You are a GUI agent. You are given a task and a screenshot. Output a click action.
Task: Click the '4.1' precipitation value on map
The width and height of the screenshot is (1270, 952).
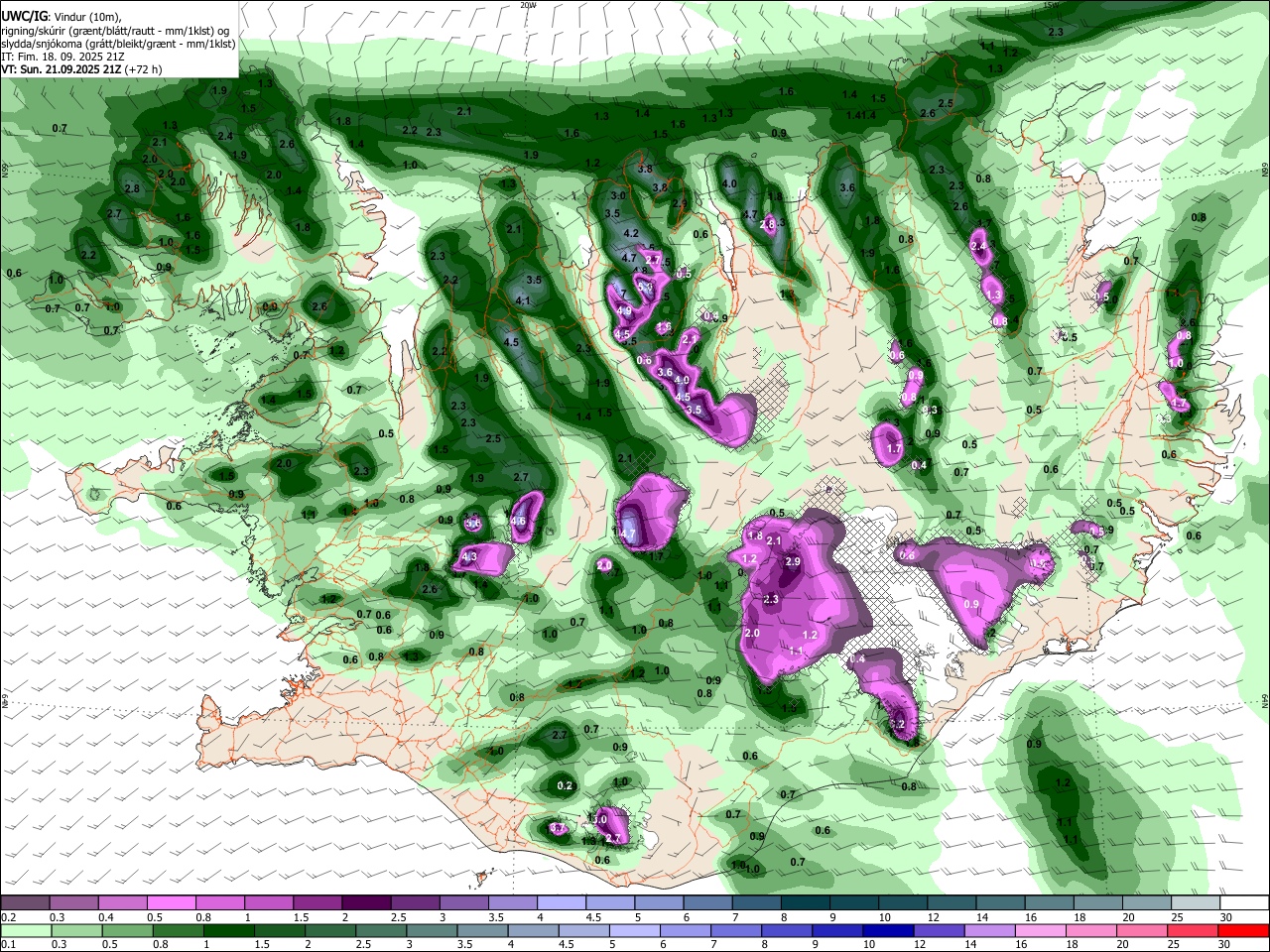tap(523, 300)
